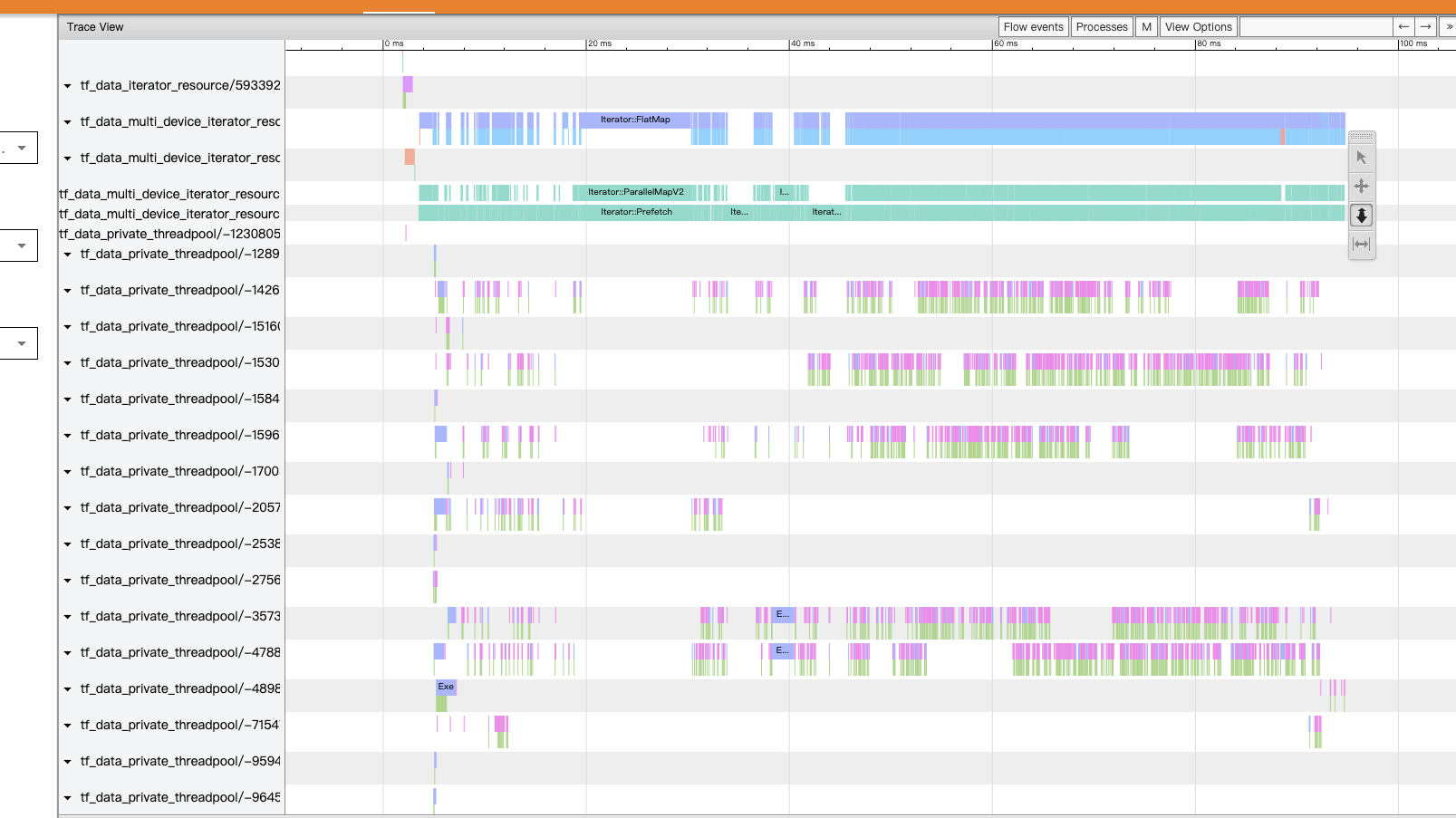Select the Iterator::Prefetch trace event
This screenshot has width=1456, height=818.
point(636,212)
